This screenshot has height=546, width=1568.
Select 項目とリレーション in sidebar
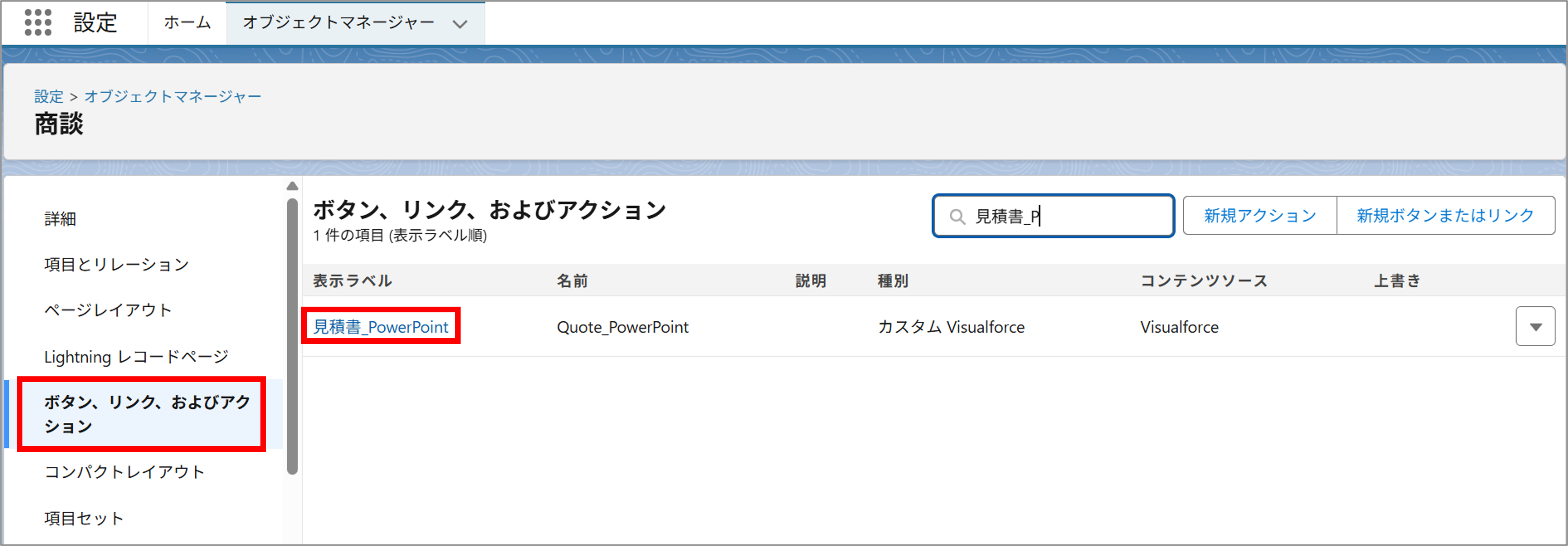tap(116, 264)
